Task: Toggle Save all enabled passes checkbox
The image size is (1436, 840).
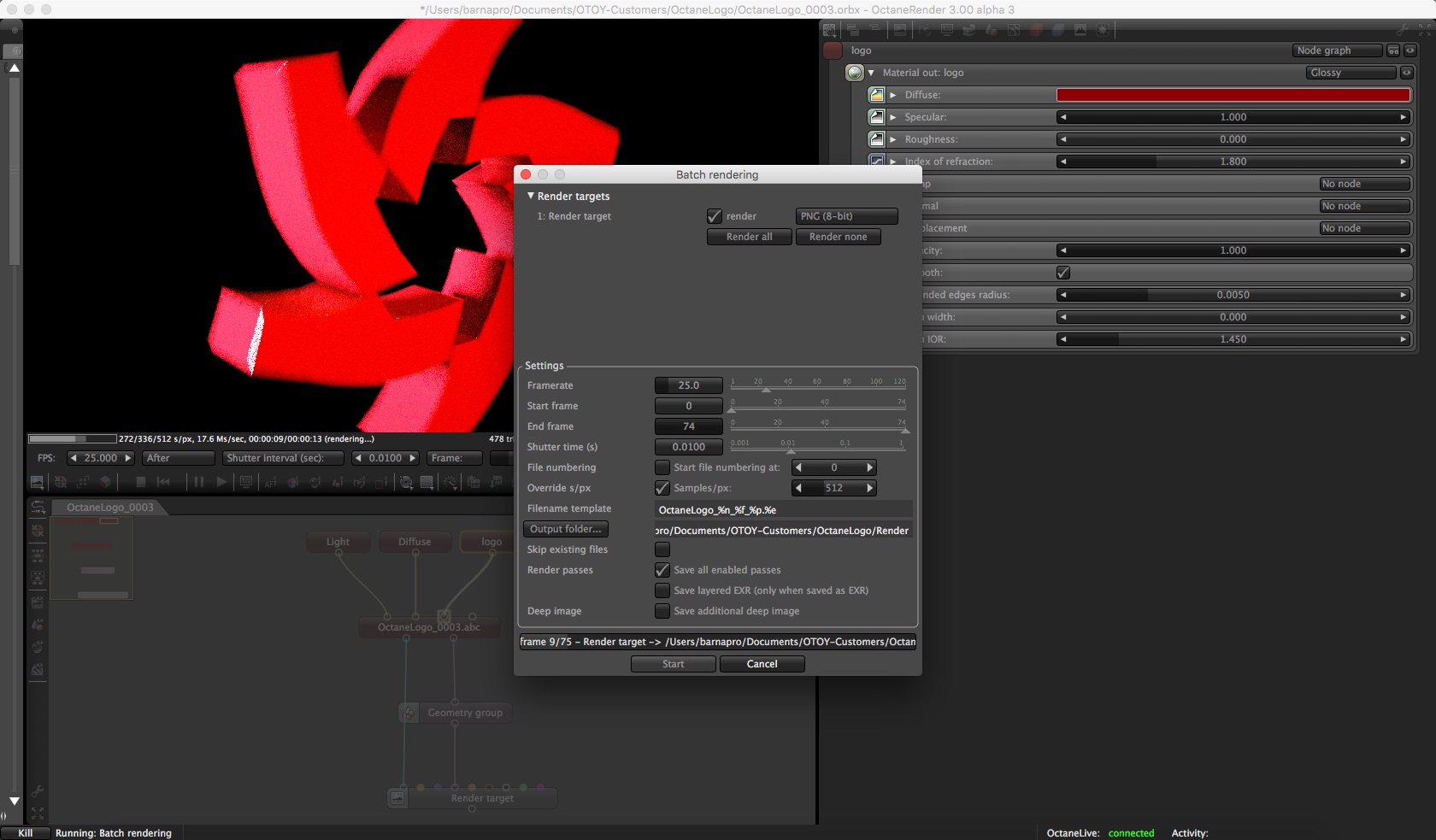Action: click(662, 570)
